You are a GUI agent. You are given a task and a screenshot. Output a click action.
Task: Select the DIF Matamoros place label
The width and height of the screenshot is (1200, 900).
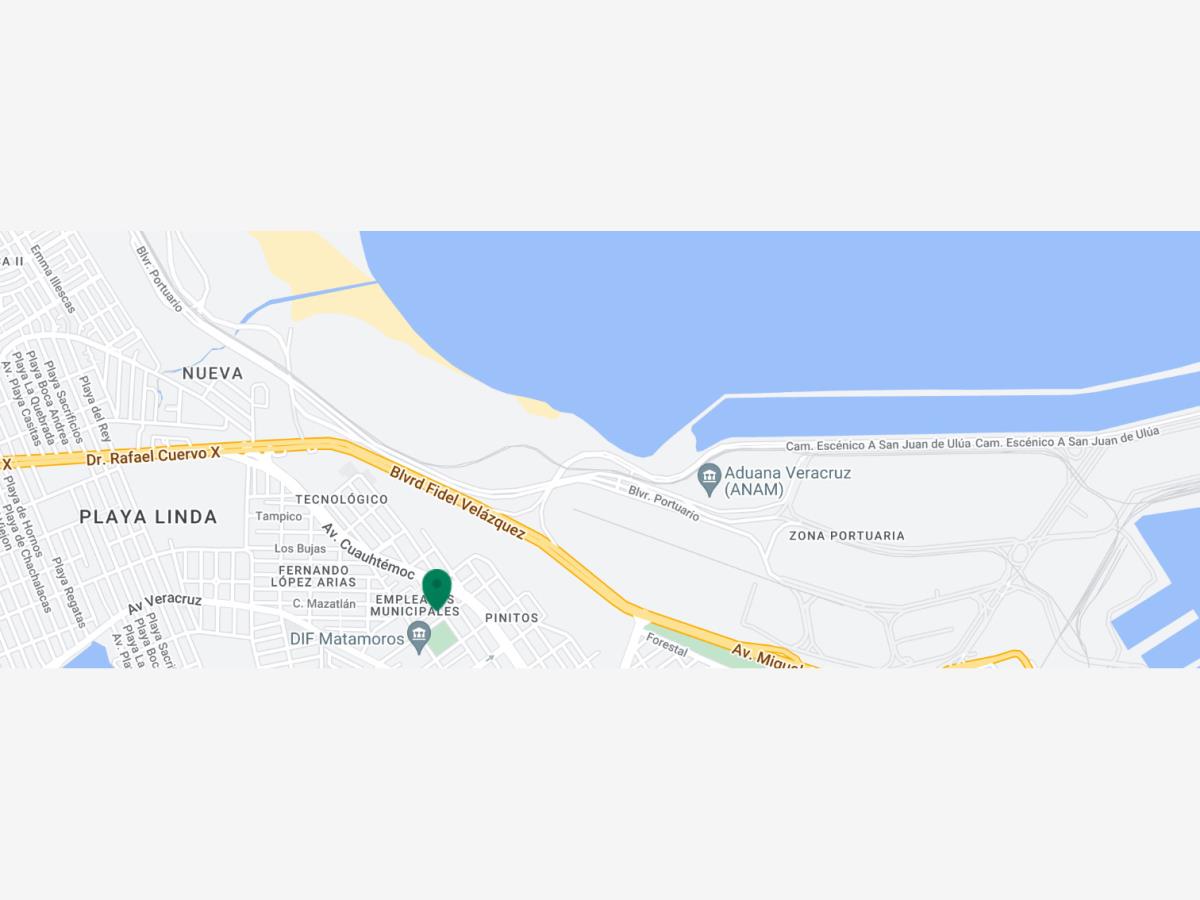(346, 638)
